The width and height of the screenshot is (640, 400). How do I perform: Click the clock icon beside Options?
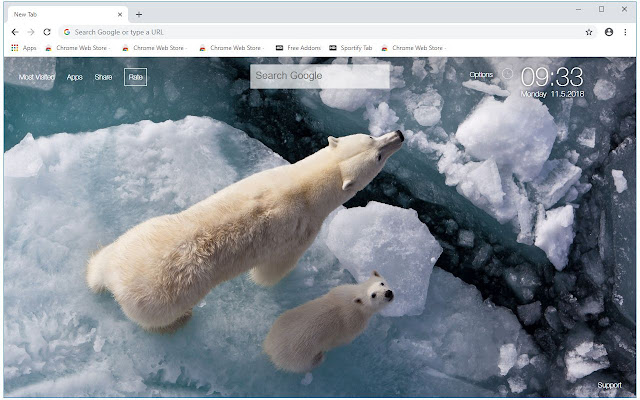click(507, 74)
